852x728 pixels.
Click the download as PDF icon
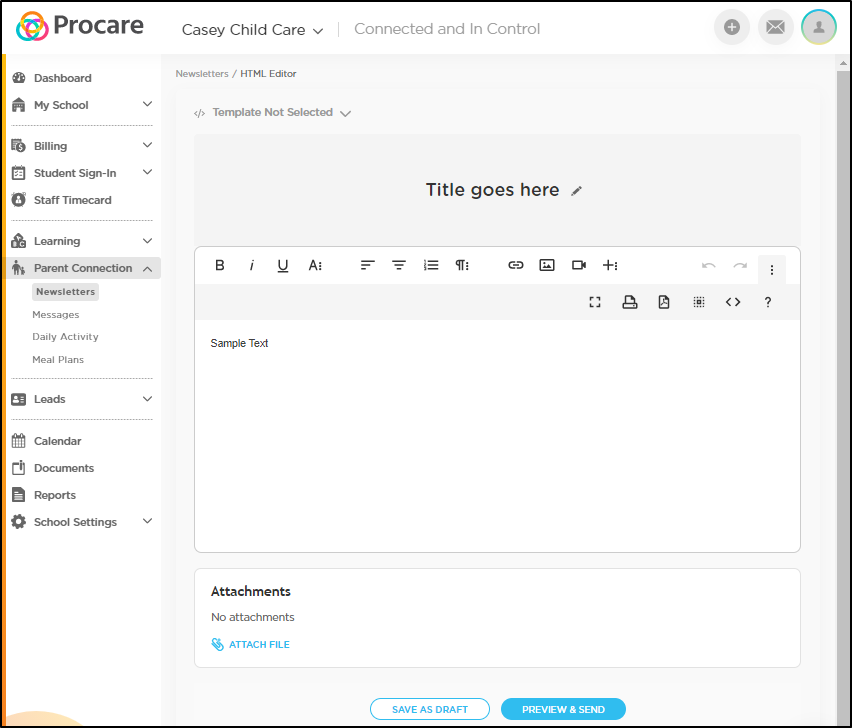coord(664,302)
